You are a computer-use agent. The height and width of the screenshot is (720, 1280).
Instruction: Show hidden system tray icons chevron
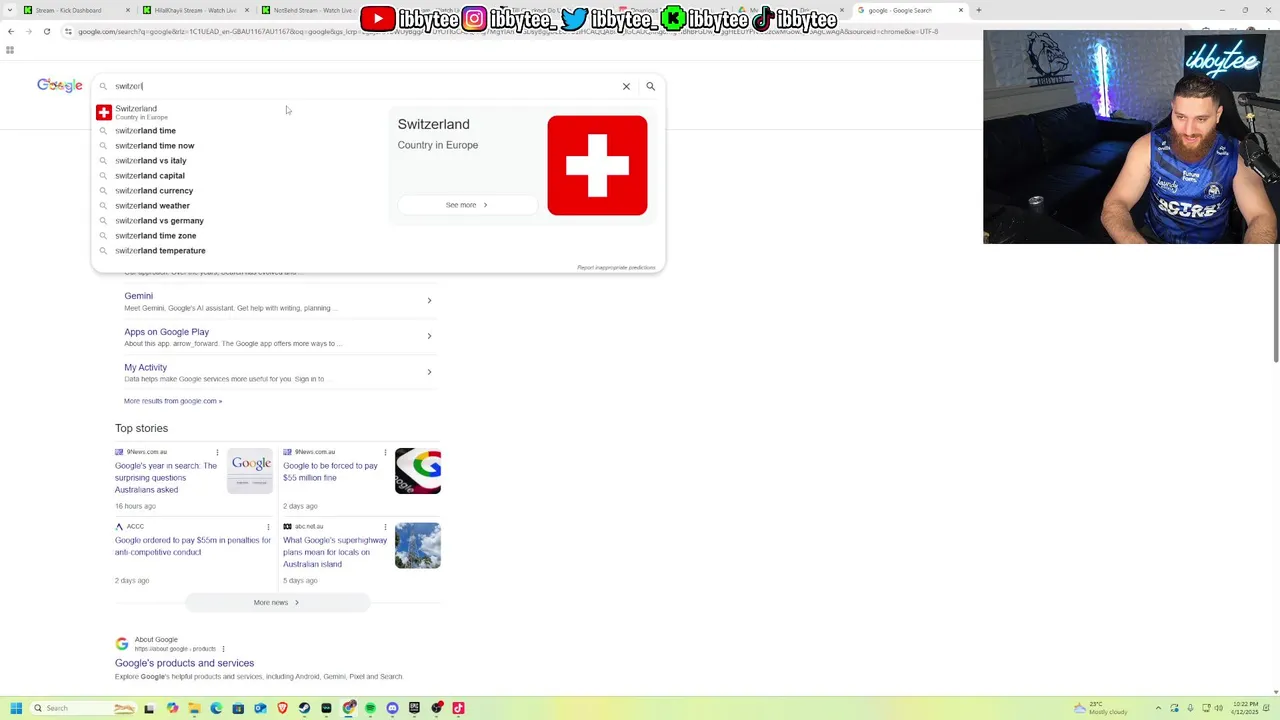(x=1160, y=708)
